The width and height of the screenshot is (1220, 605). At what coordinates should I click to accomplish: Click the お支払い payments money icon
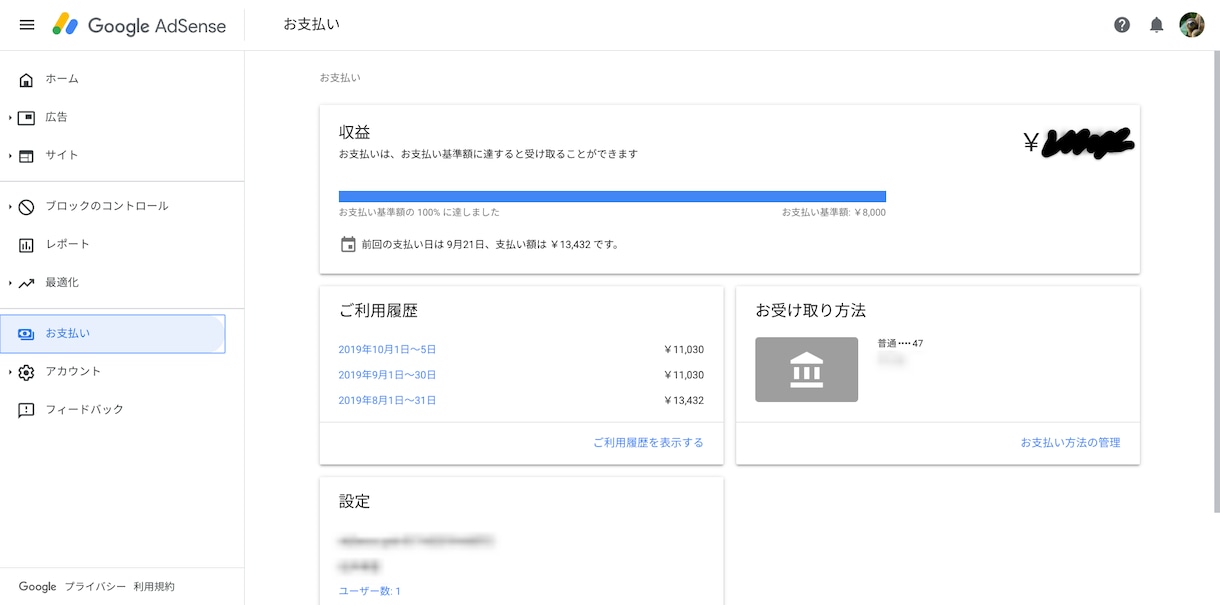27,334
